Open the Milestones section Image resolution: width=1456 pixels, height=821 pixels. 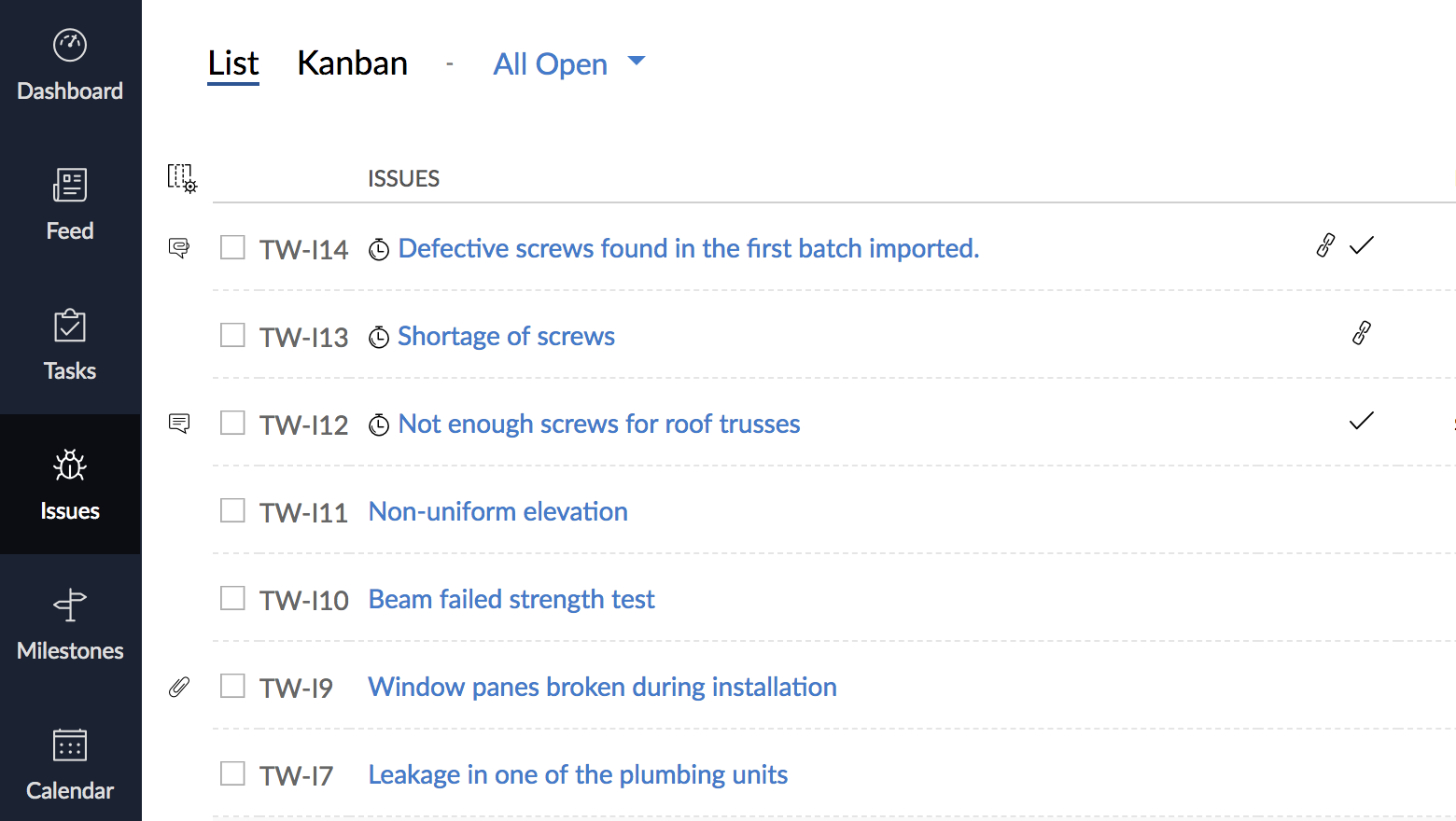pyautogui.click(x=70, y=624)
